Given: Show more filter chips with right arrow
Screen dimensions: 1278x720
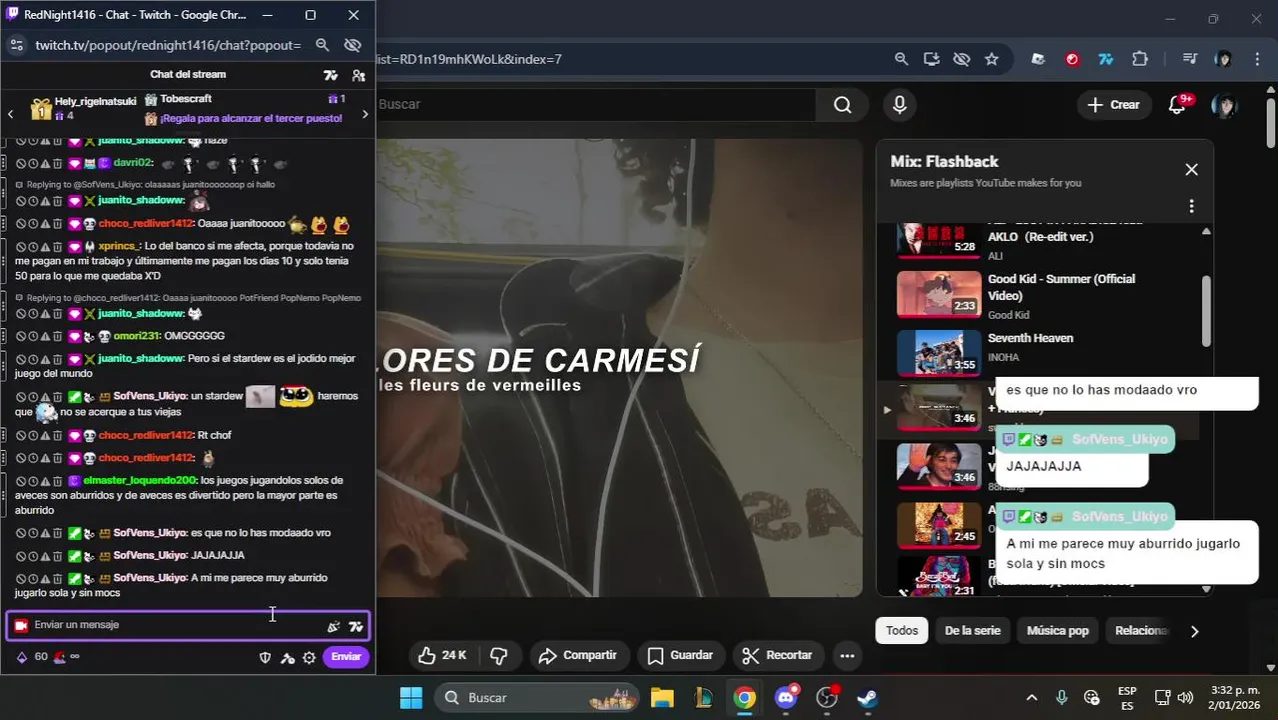Looking at the screenshot, I should [x=1194, y=631].
